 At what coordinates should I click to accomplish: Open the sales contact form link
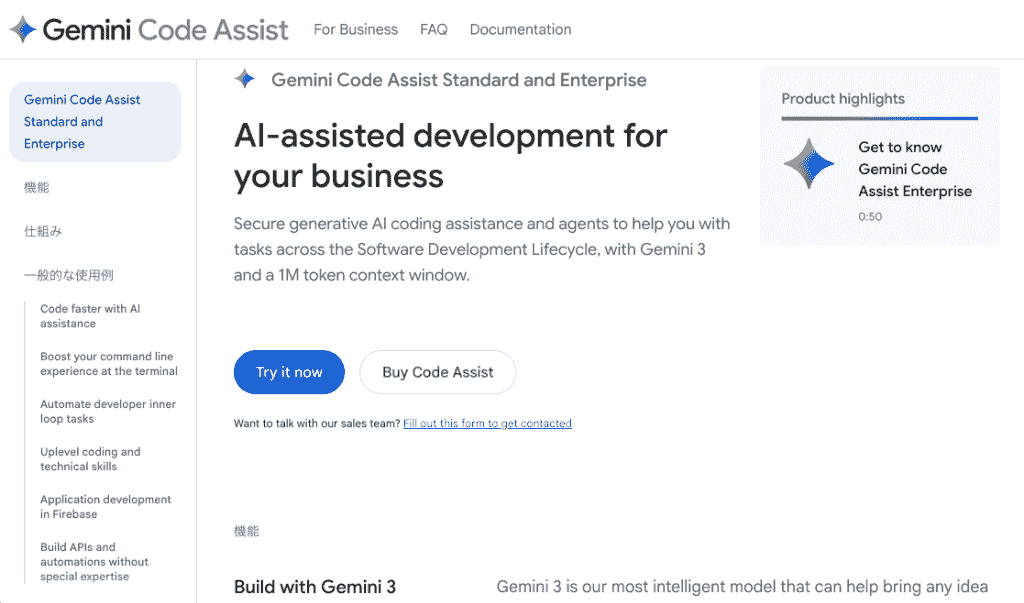[x=487, y=423]
